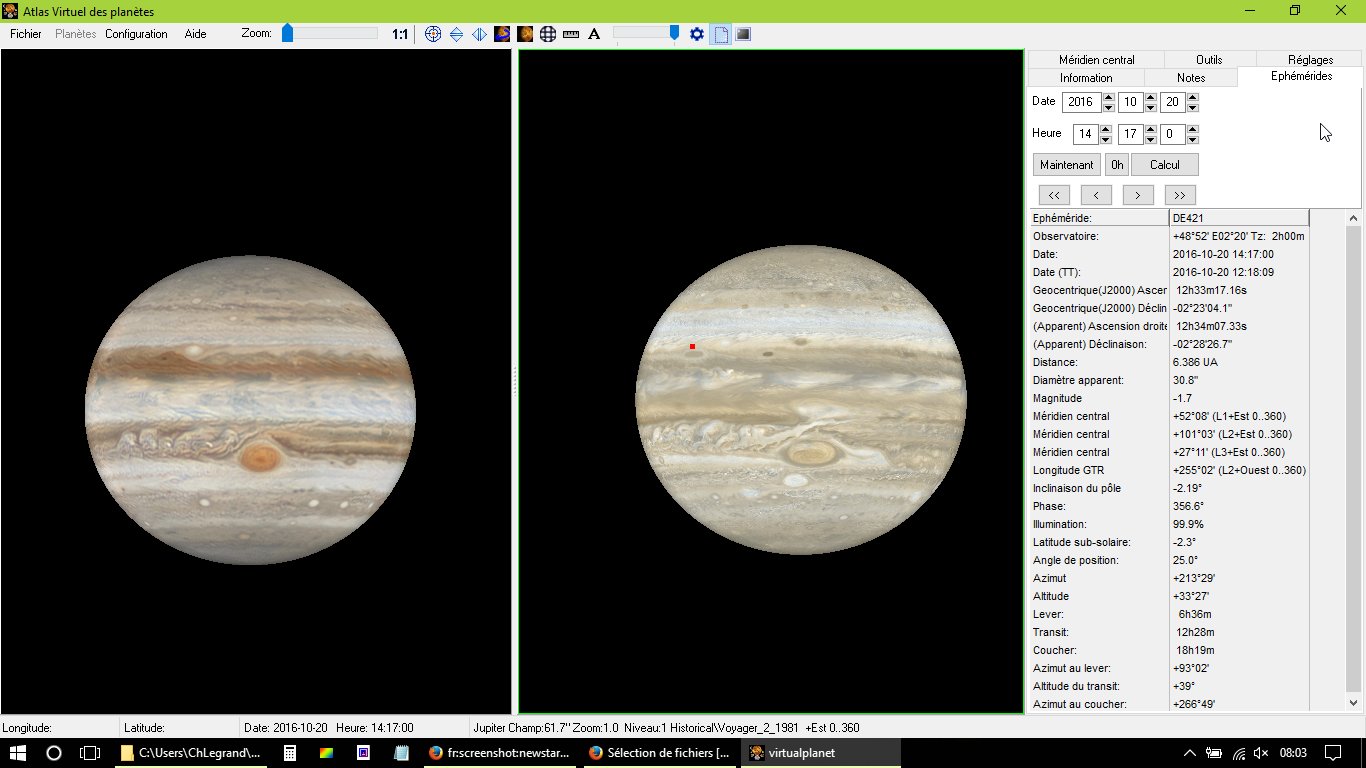Increase the day with the up arrow

tap(1192, 98)
